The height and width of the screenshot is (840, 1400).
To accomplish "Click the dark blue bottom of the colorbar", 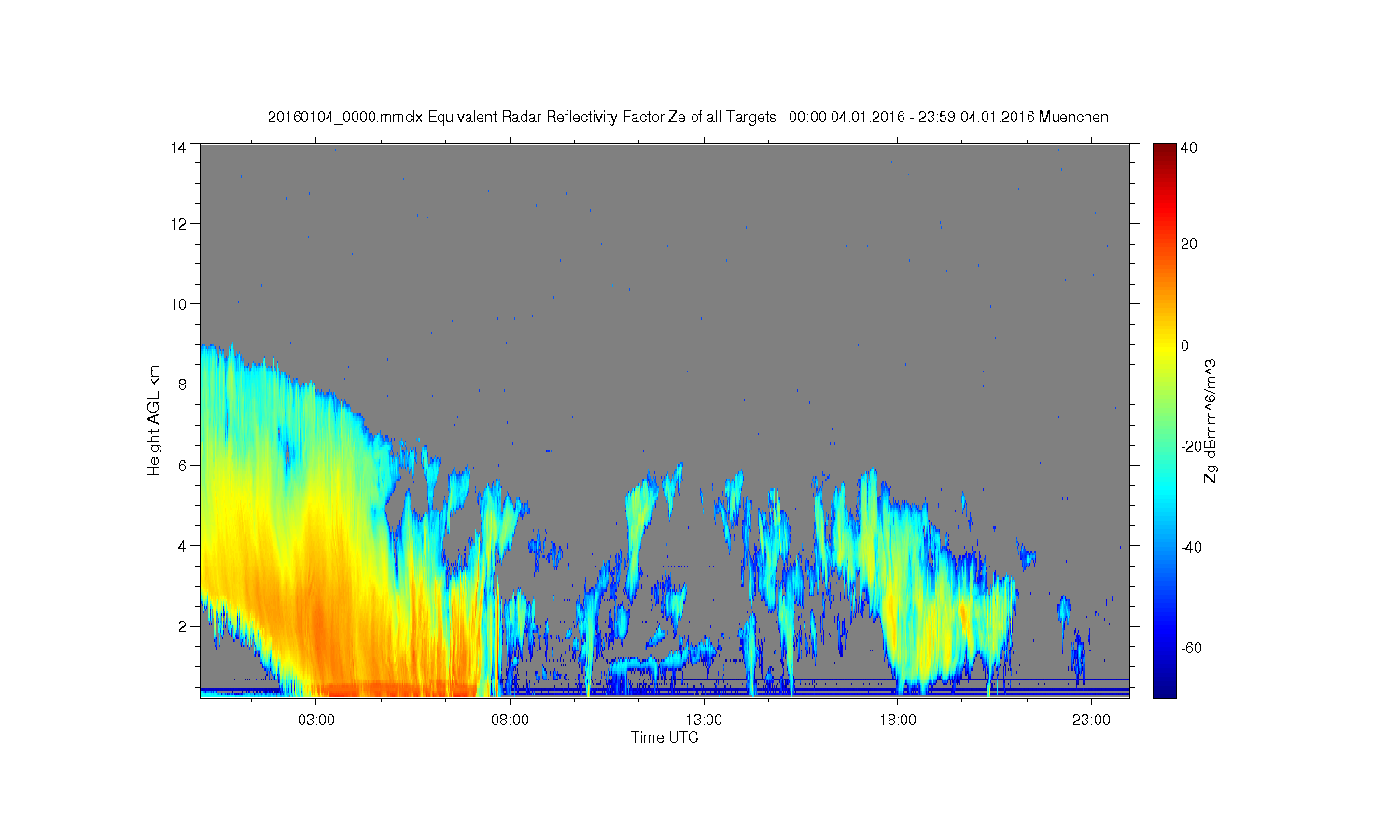I will pyautogui.click(x=1164, y=689).
